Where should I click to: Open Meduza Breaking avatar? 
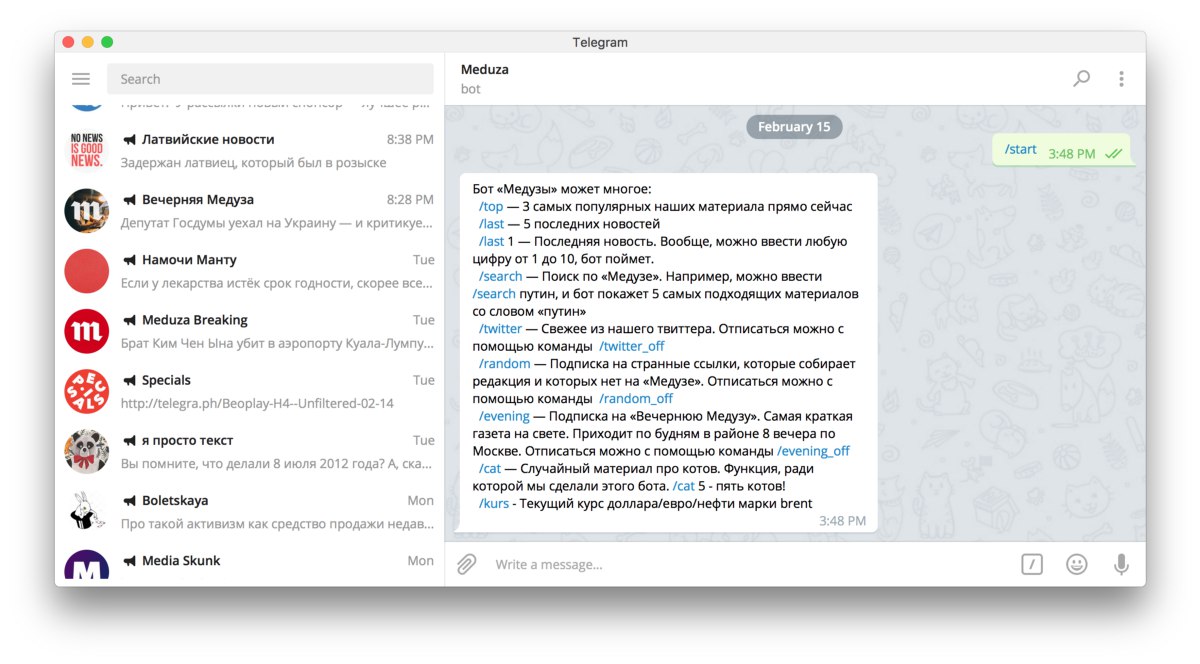coord(87,330)
